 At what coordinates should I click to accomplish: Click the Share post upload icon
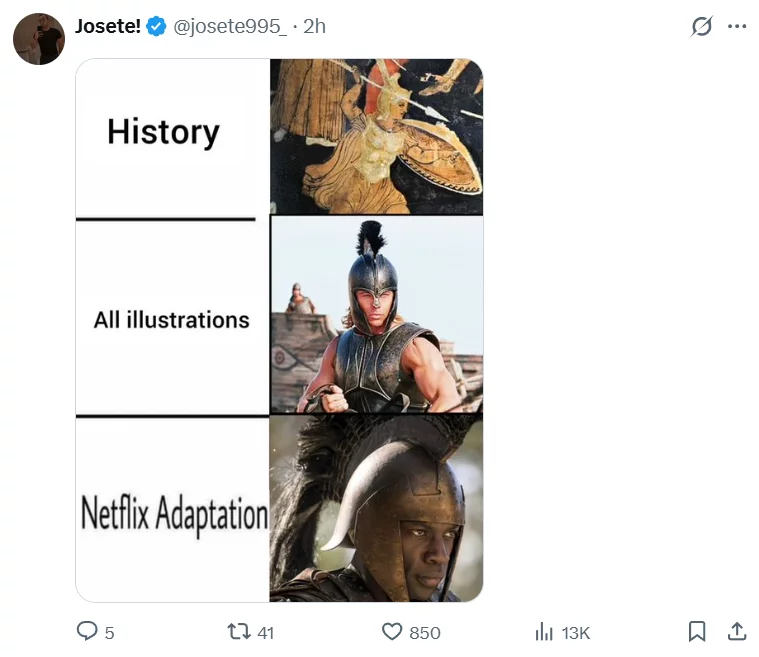[736, 631]
